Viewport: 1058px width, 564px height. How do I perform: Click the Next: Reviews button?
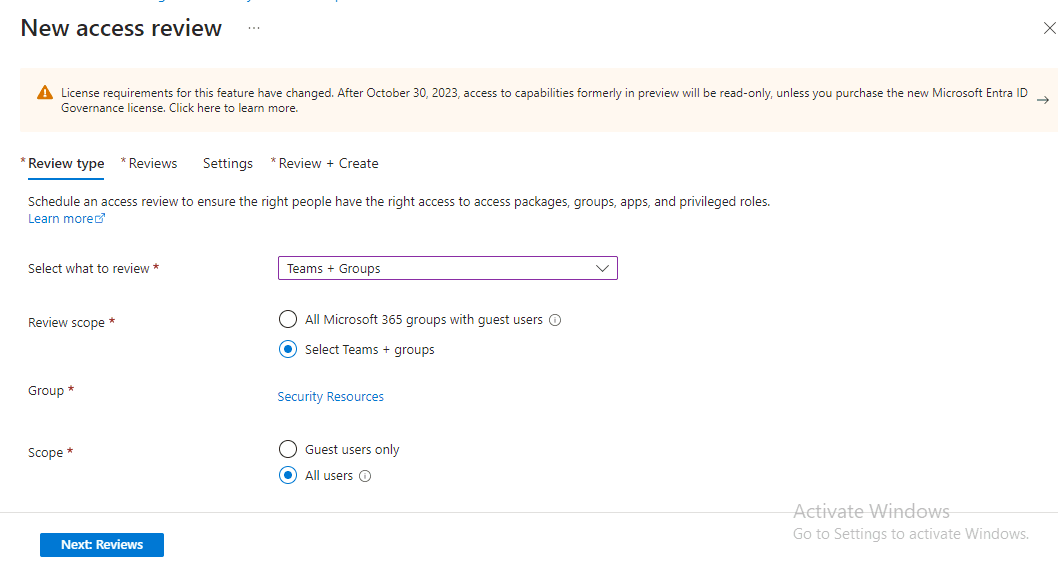pyautogui.click(x=102, y=545)
